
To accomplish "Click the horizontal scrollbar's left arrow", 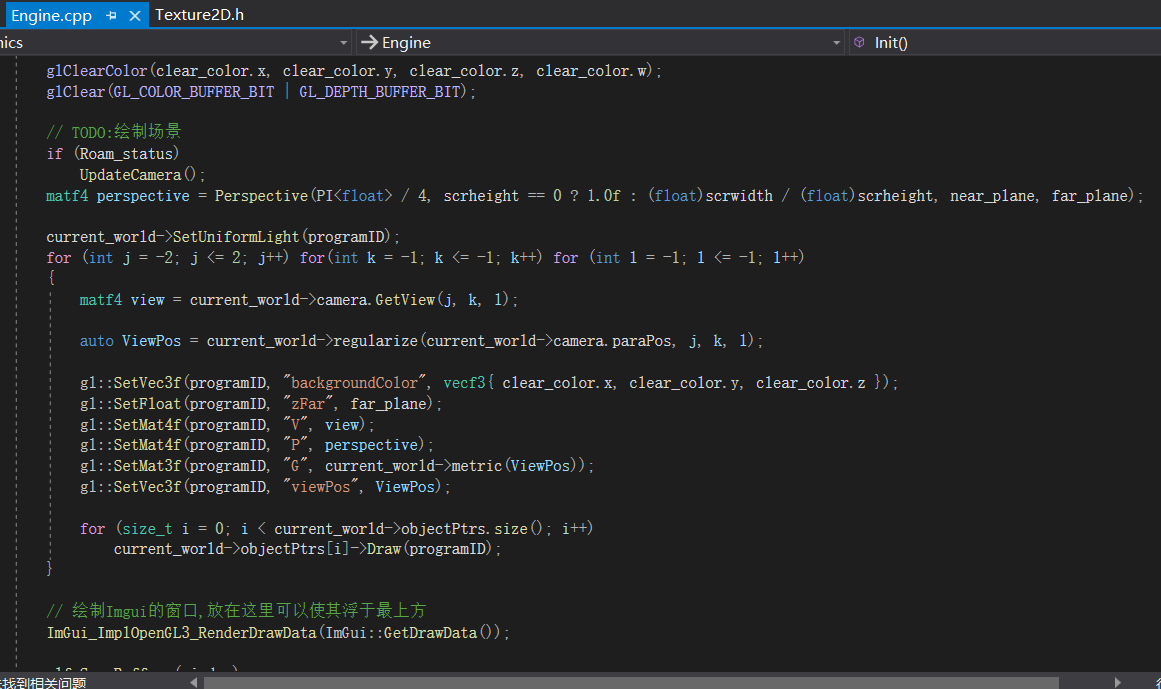I will [x=194, y=682].
